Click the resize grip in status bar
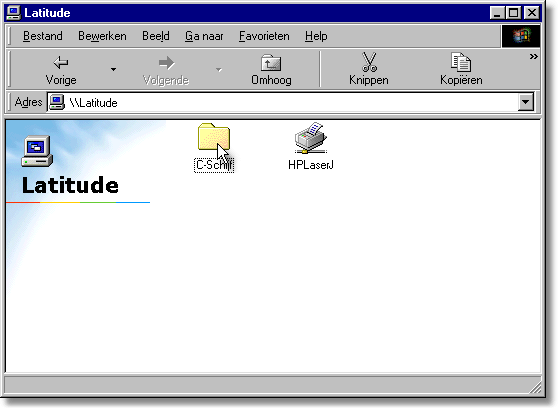The width and height of the screenshot is (558, 410). 535,388
